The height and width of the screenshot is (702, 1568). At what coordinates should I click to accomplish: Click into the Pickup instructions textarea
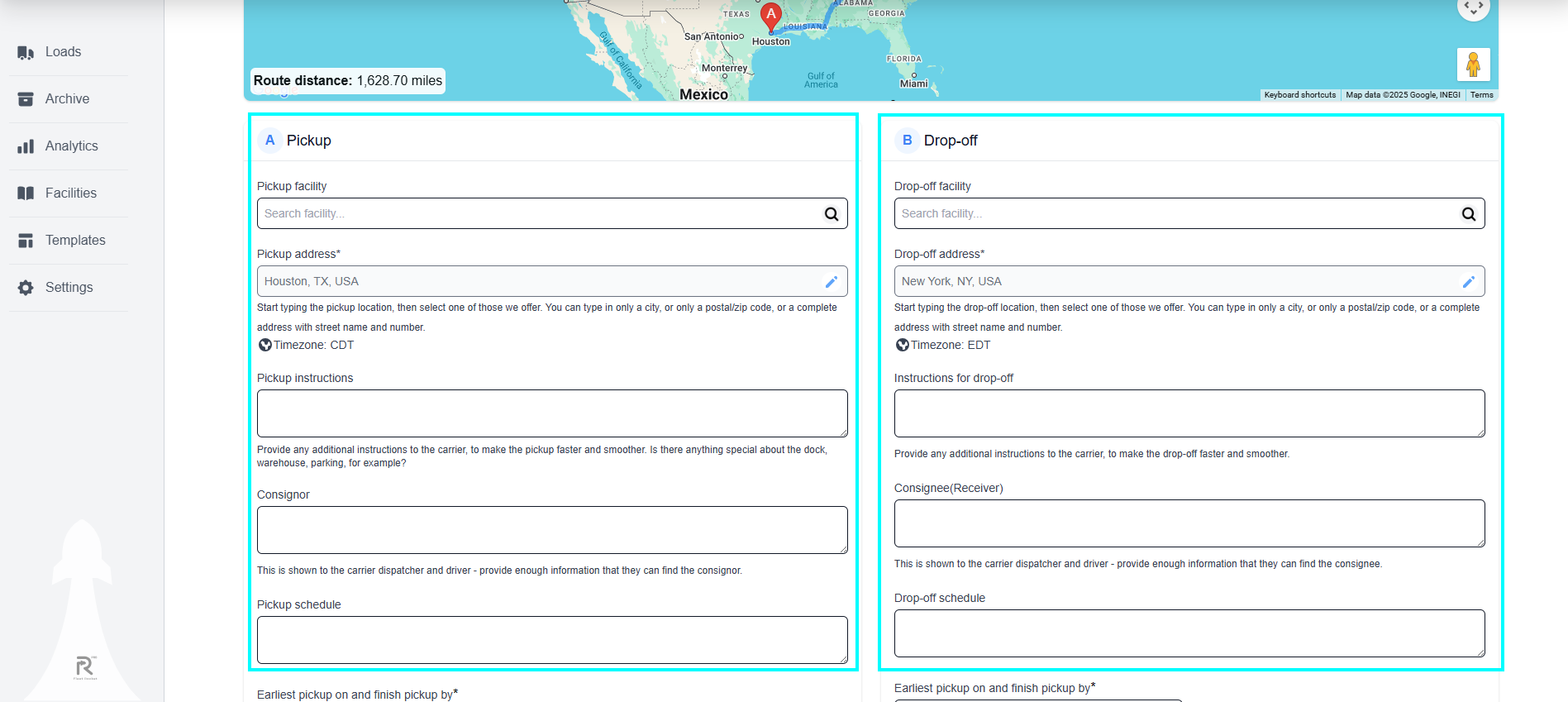(x=552, y=413)
